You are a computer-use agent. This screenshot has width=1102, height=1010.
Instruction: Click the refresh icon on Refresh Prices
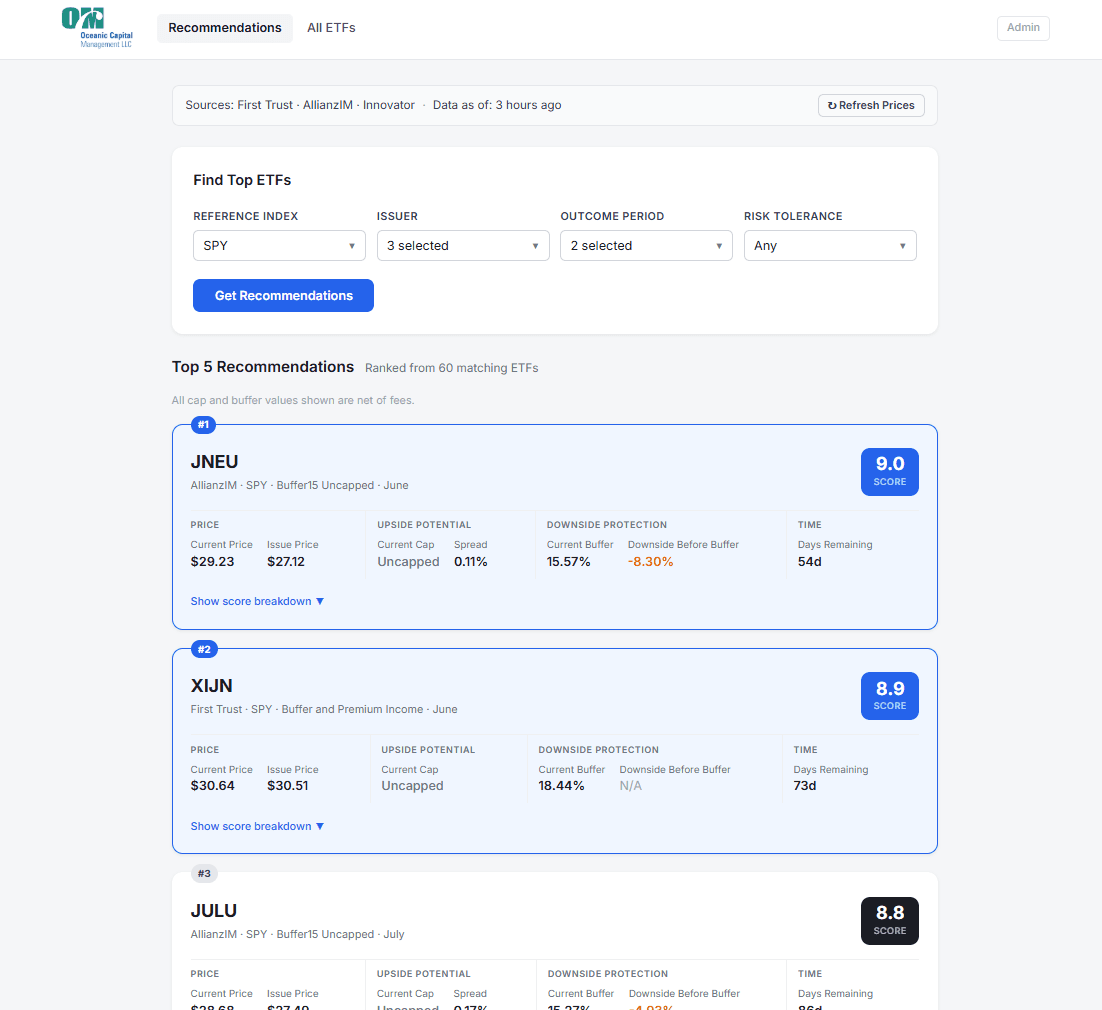(834, 105)
